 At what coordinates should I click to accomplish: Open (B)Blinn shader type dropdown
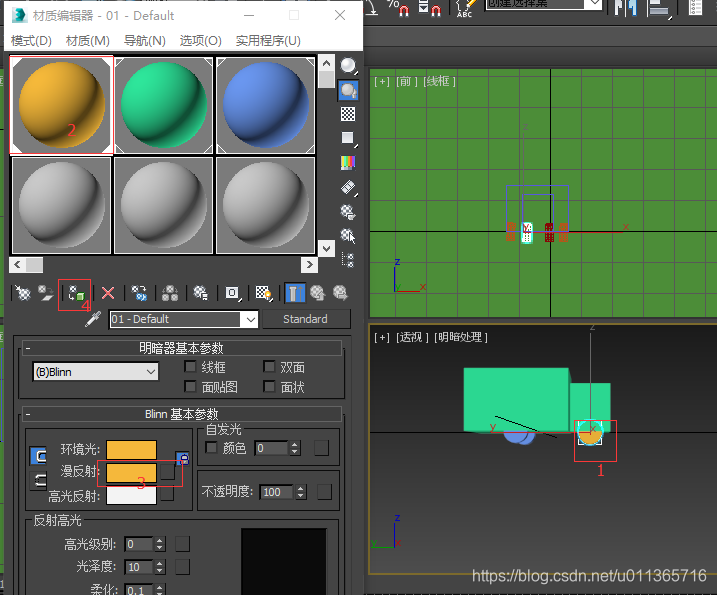(96, 372)
